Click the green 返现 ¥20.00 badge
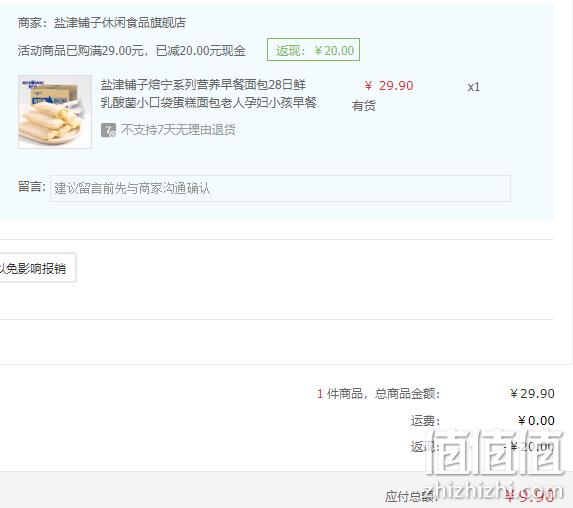The image size is (573, 508). point(314,50)
